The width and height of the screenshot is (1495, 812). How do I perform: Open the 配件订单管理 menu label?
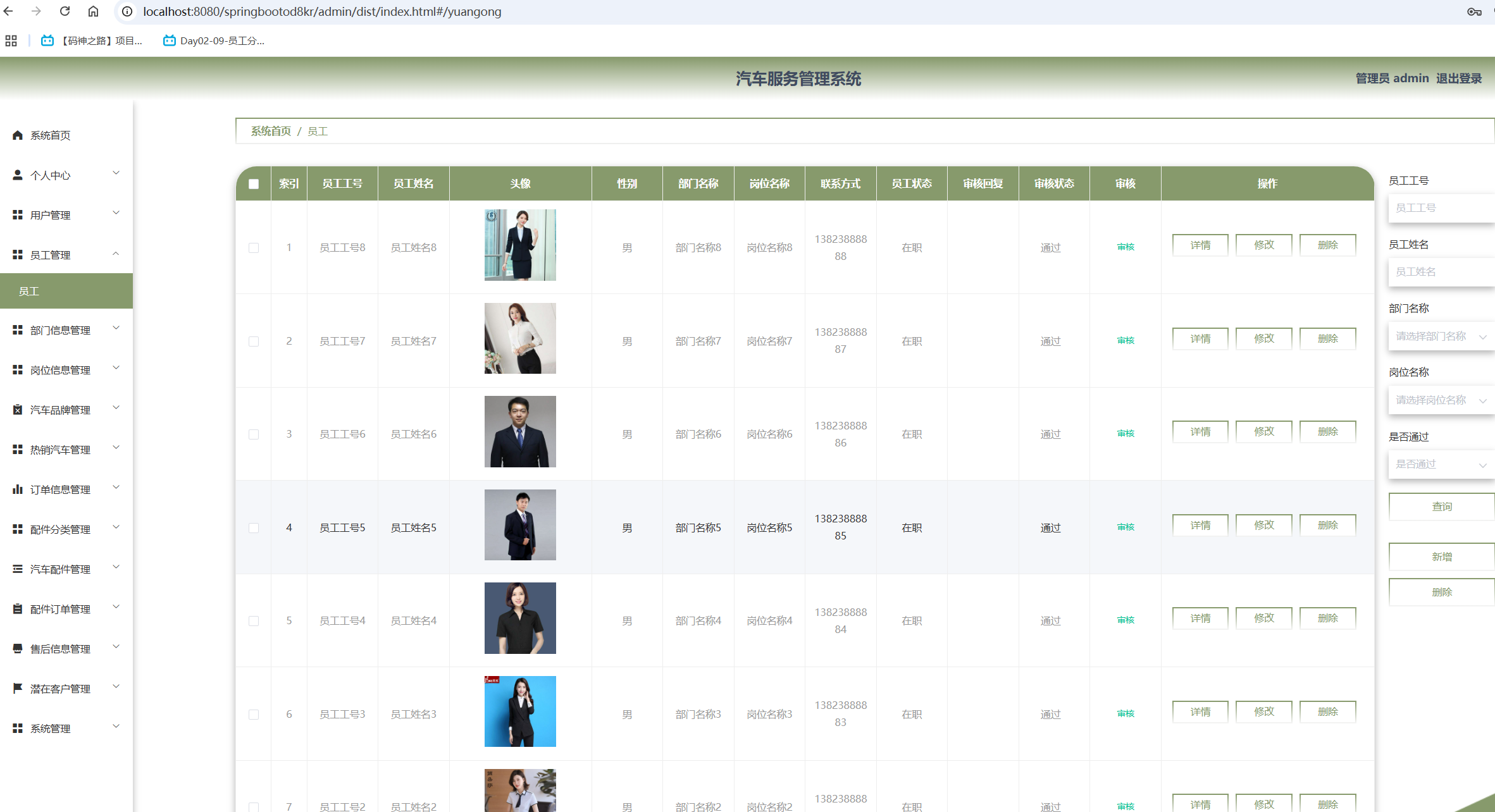click(60, 609)
